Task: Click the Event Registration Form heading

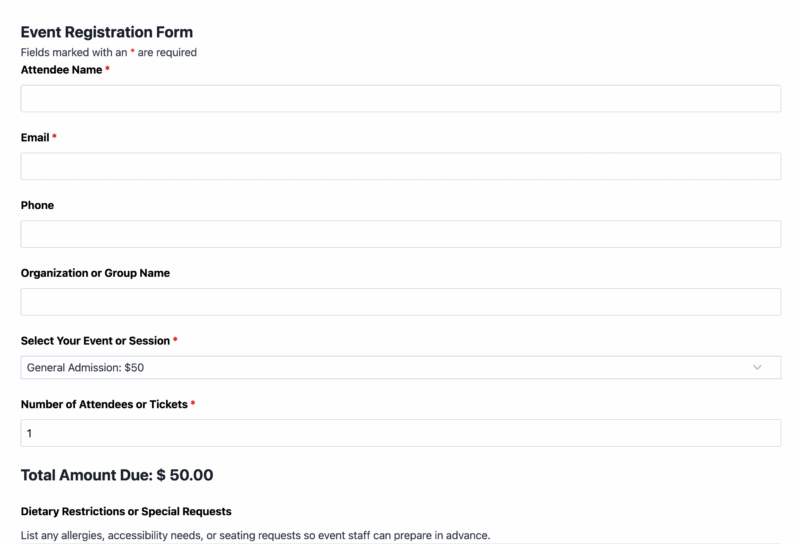Action: click(x=107, y=32)
